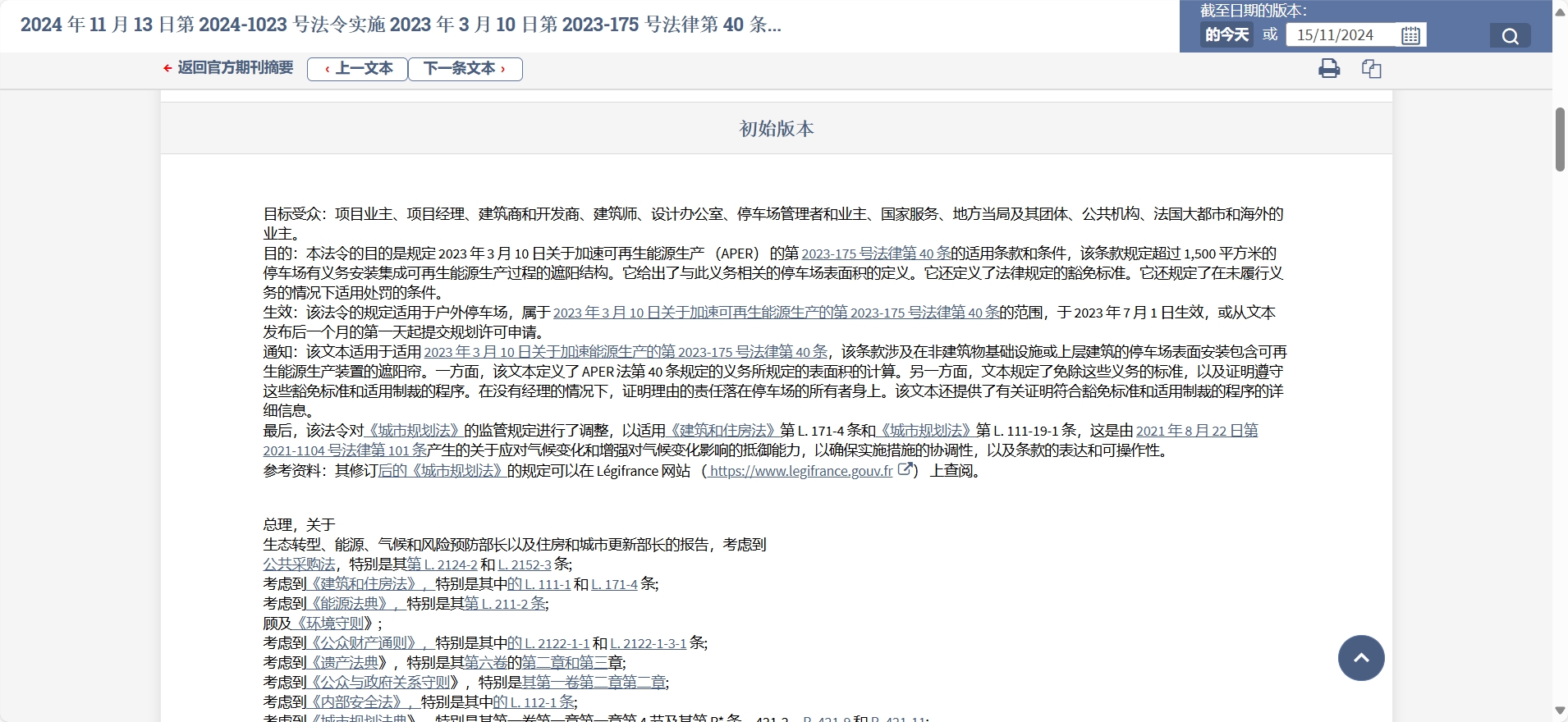Click external link icon after legifrance URL
The height and width of the screenshot is (722, 1568).
point(905,469)
